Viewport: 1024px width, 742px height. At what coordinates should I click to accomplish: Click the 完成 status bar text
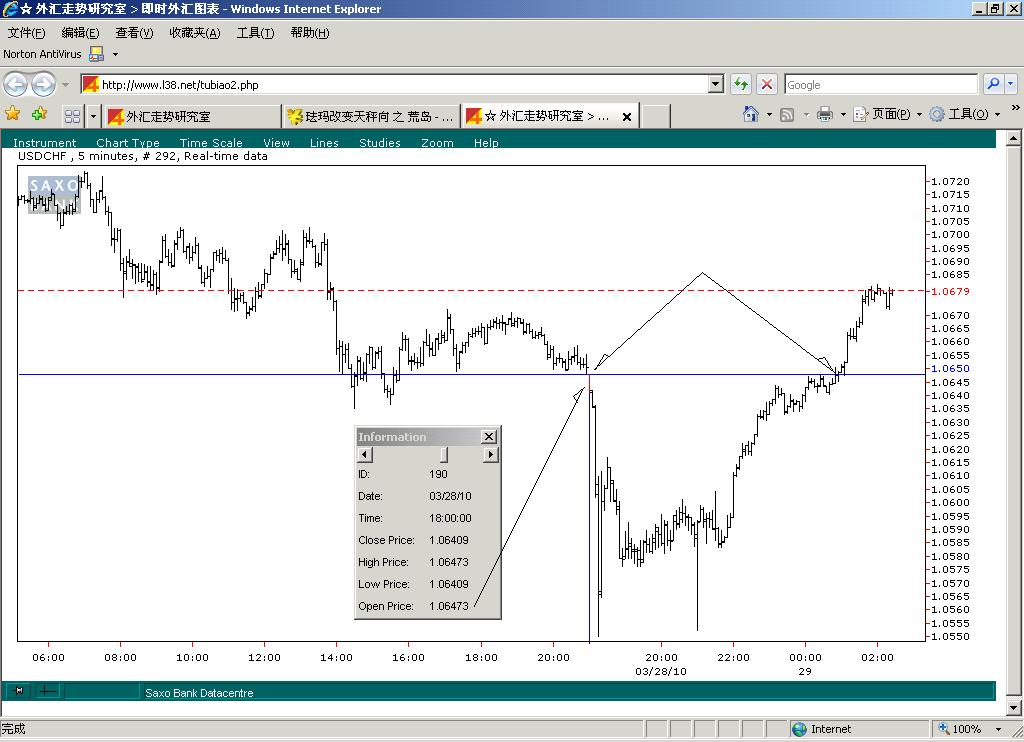click(x=13, y=729)
